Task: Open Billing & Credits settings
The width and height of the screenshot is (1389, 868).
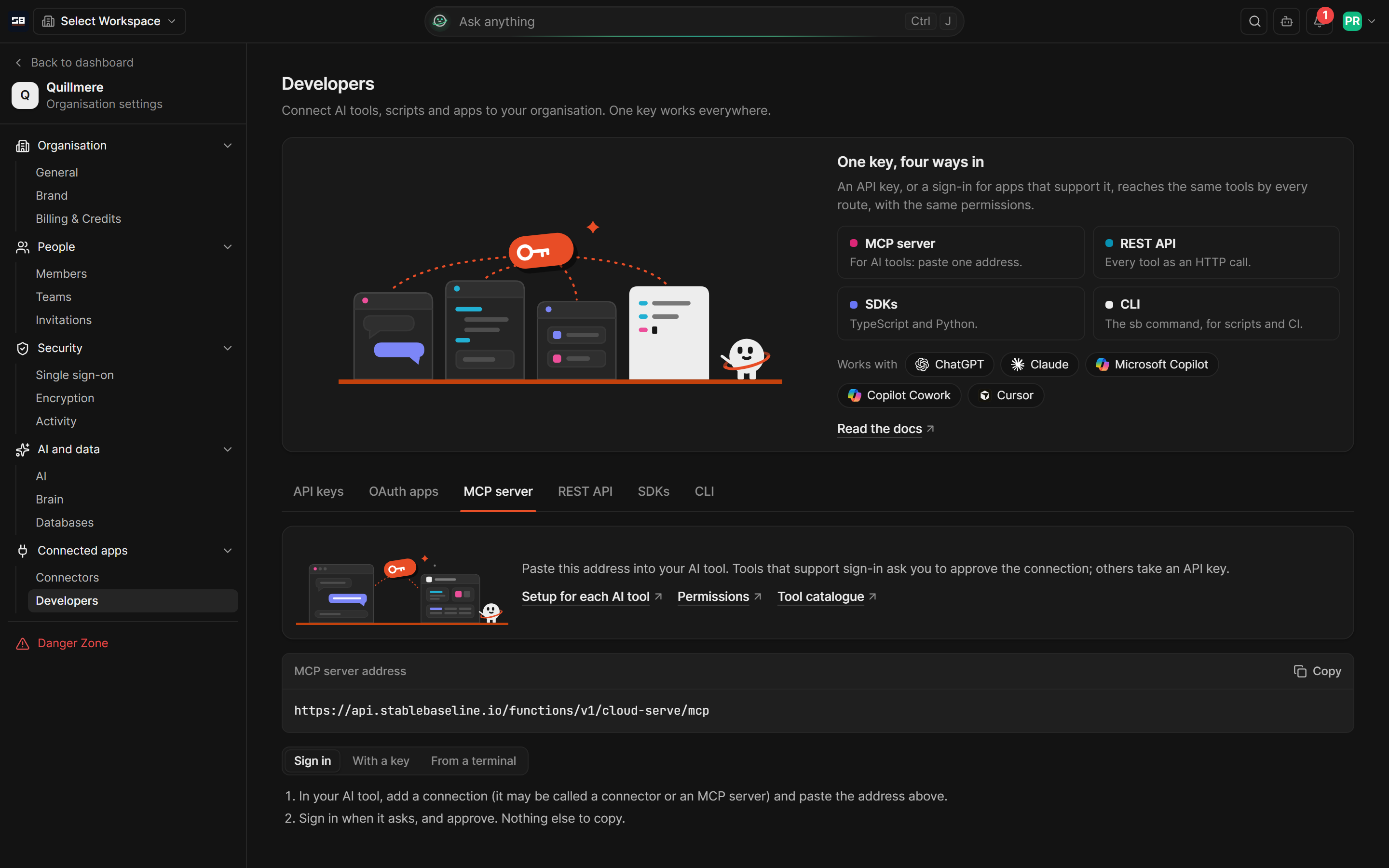Action: pos(78,219)
